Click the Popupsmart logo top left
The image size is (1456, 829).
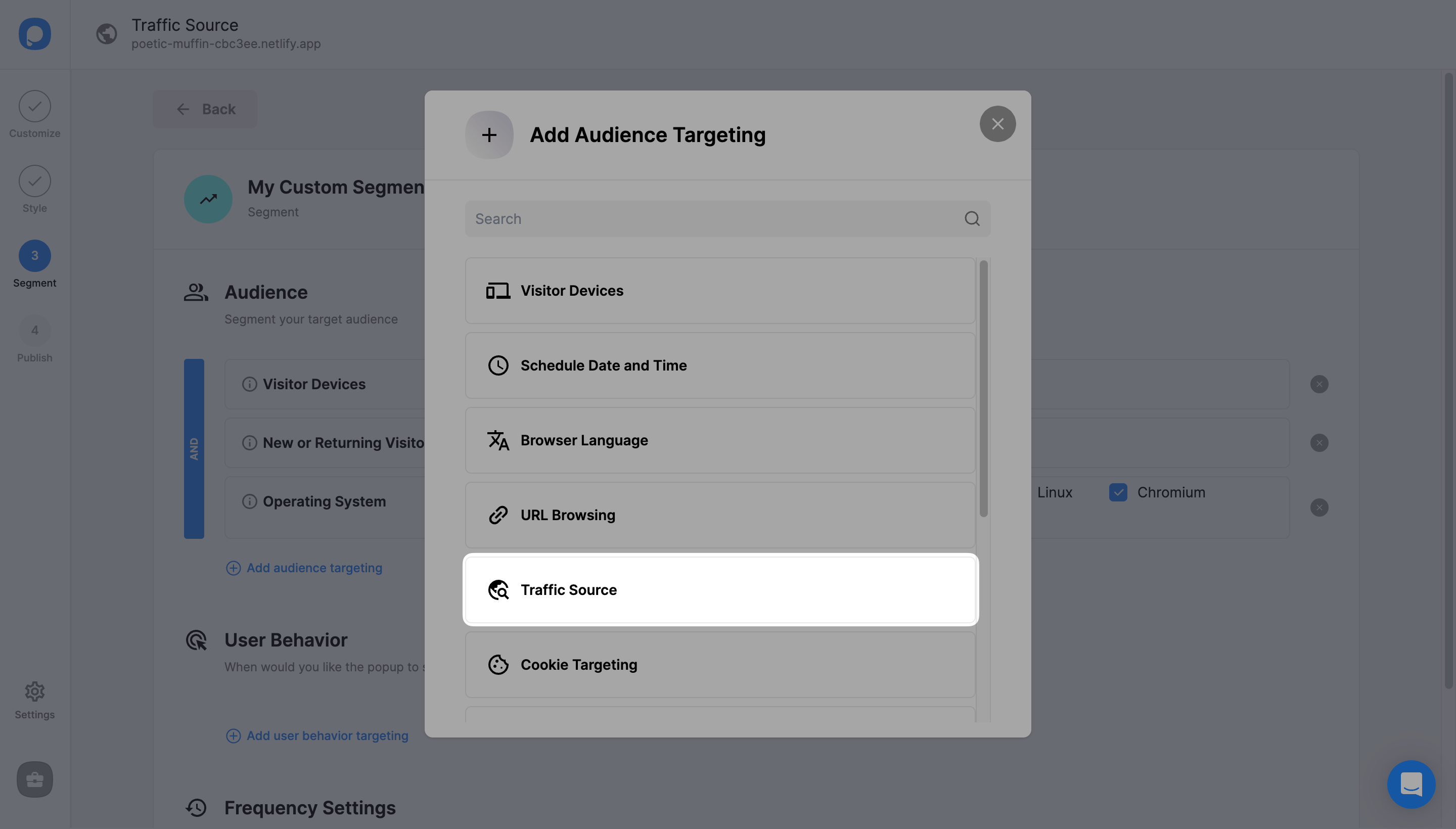point(35,34)
